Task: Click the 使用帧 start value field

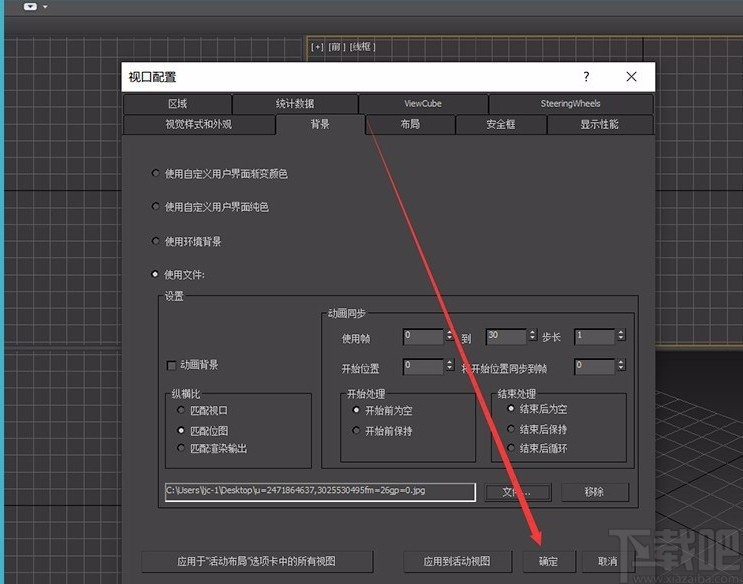Action: (424, 336)
